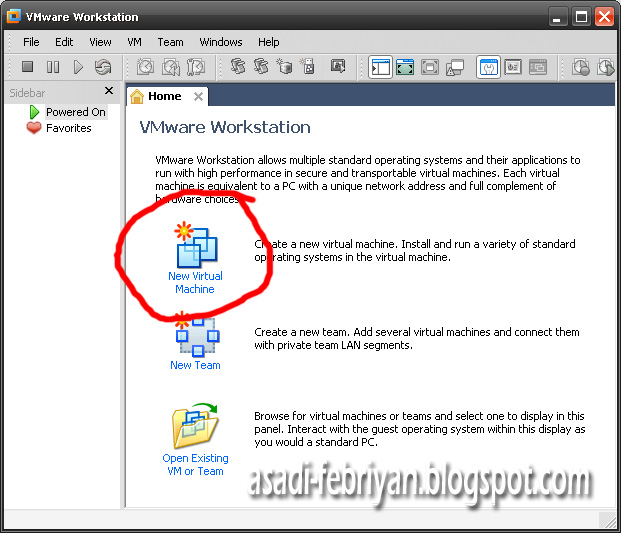Click the Console View toolbar icon

click(538, 67)
